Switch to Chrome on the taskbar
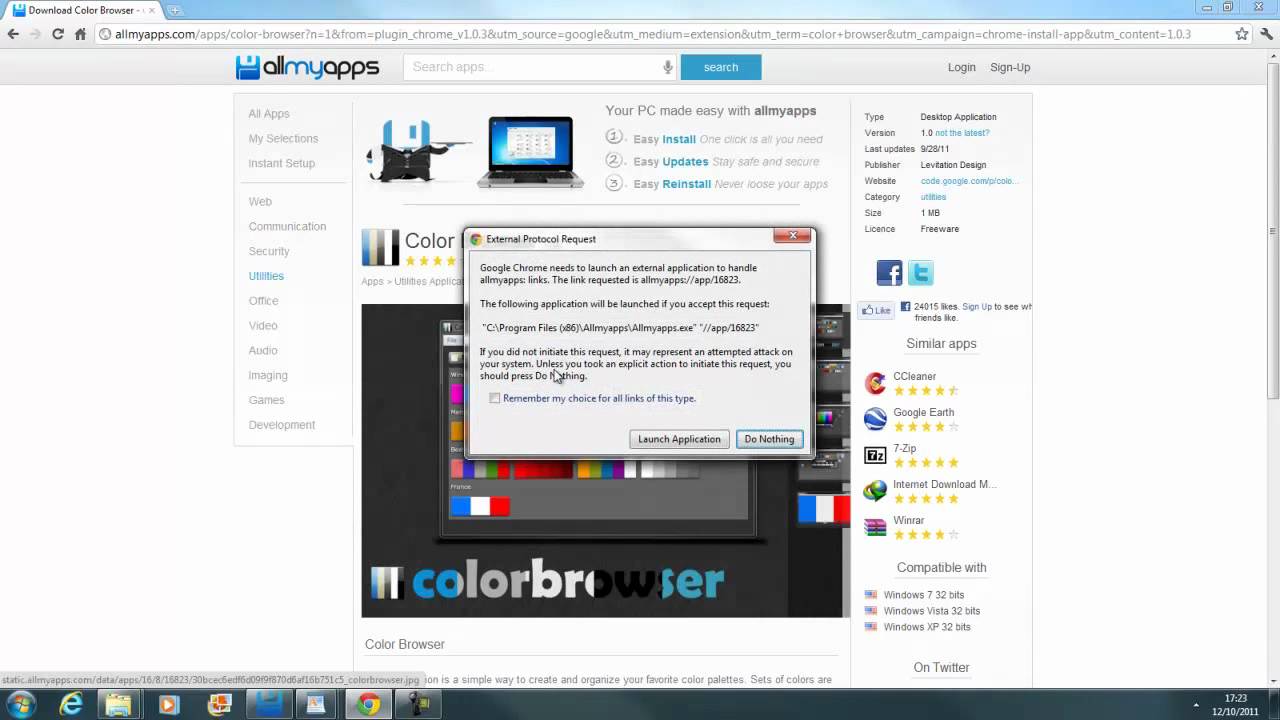1280x720 pixels. (368, 704)
